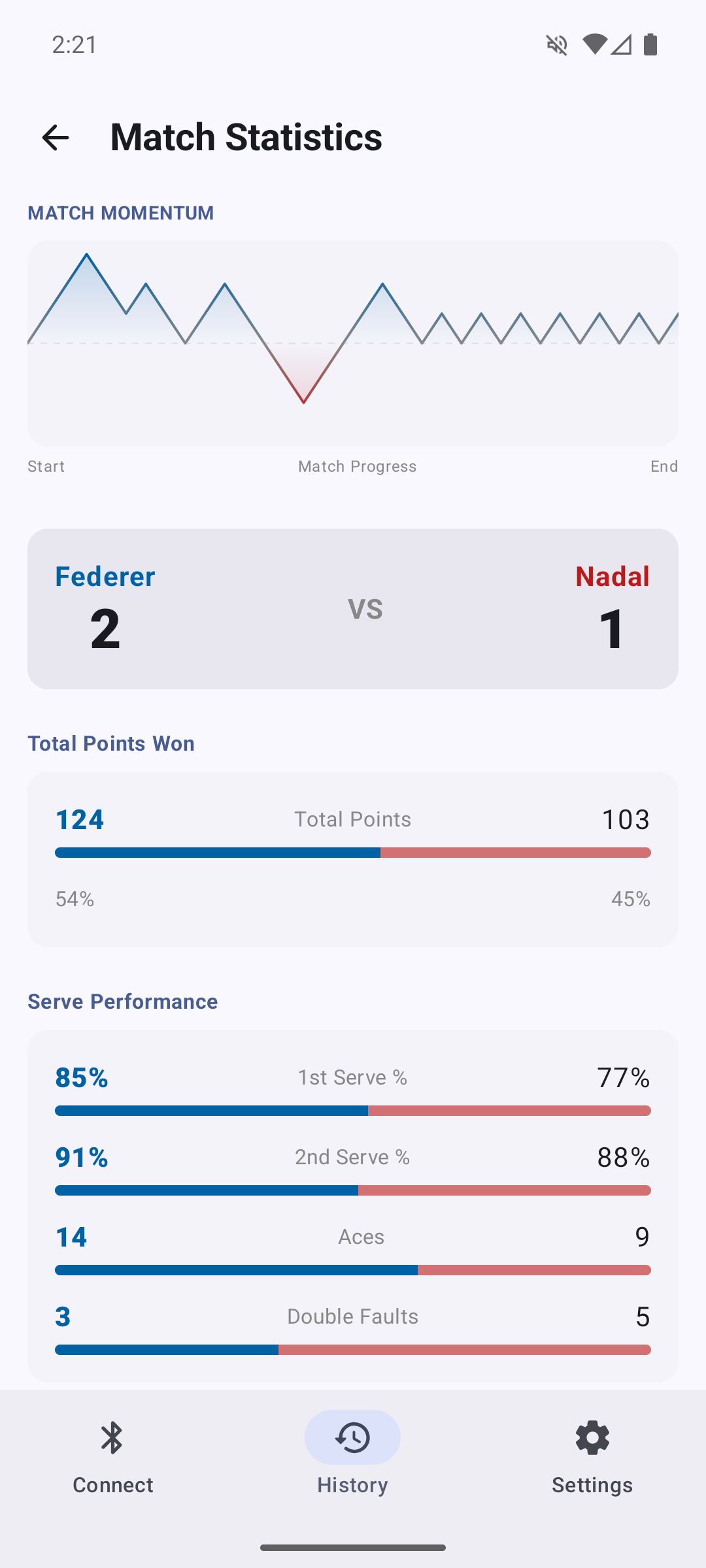
Task: Tap the Match Statistics title
Action: pyautogui.click(x=245, y=137)
